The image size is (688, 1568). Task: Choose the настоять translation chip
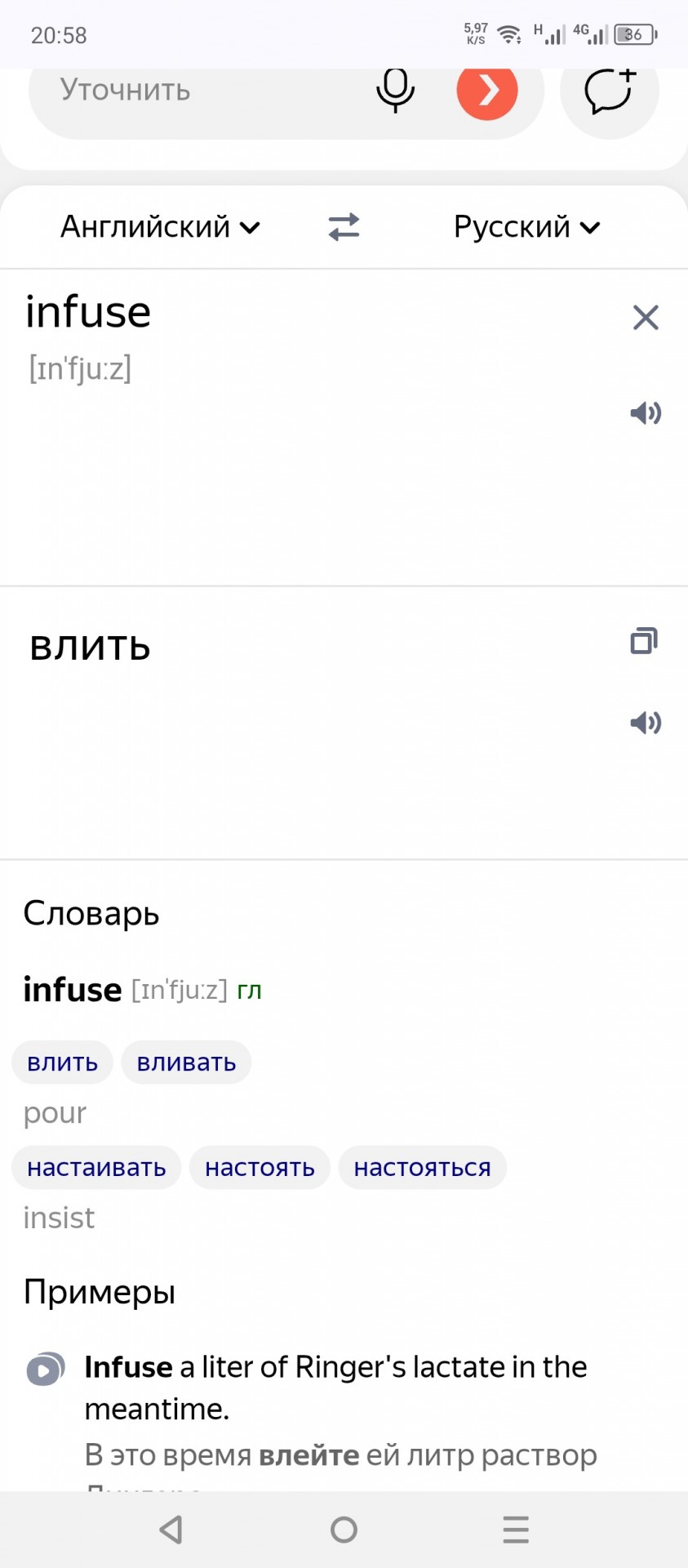click(260, 1168)
